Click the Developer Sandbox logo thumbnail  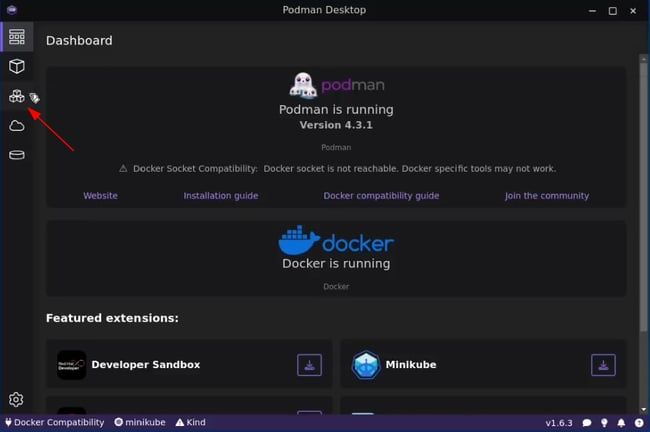[71, 365]
